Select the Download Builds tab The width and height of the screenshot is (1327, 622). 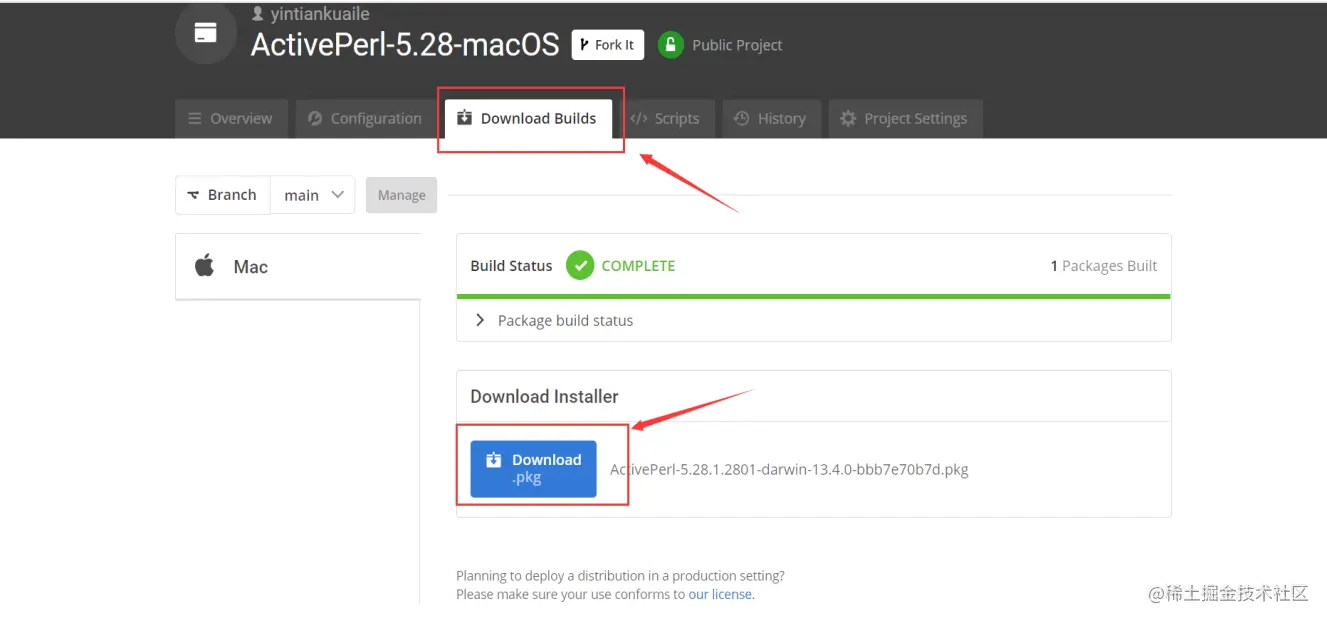(527, 118)
